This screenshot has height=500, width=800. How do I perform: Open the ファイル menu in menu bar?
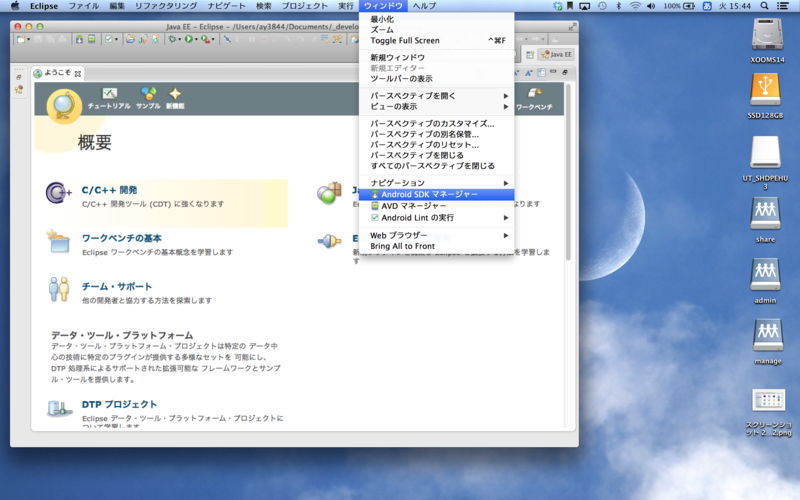coord(84,6)
